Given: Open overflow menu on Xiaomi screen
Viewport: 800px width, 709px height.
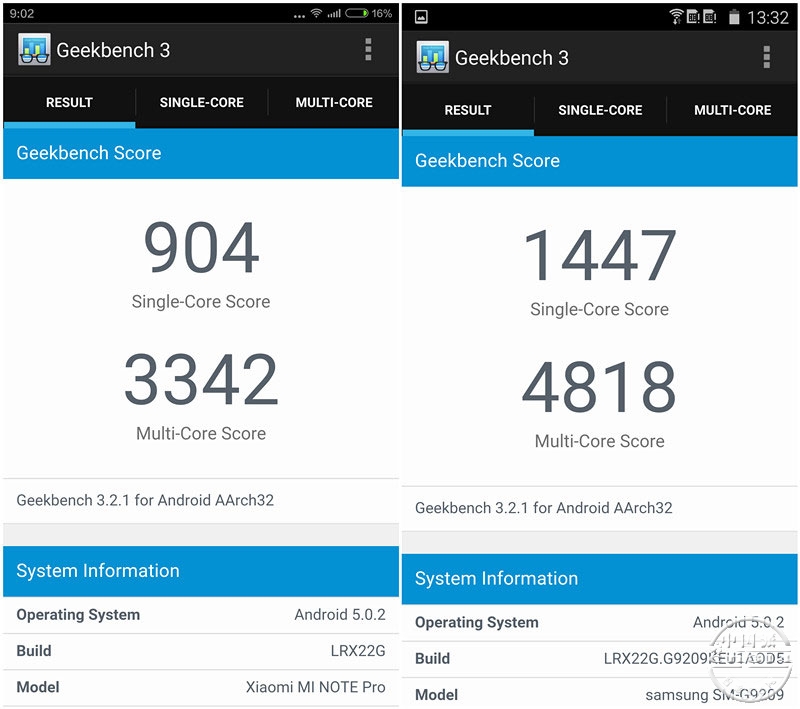Looking at the screenshot, I should click(368, 49).
